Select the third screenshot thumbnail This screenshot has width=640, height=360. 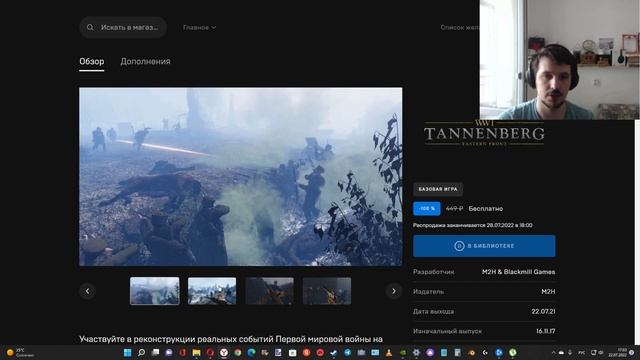[x=269, y=291]
